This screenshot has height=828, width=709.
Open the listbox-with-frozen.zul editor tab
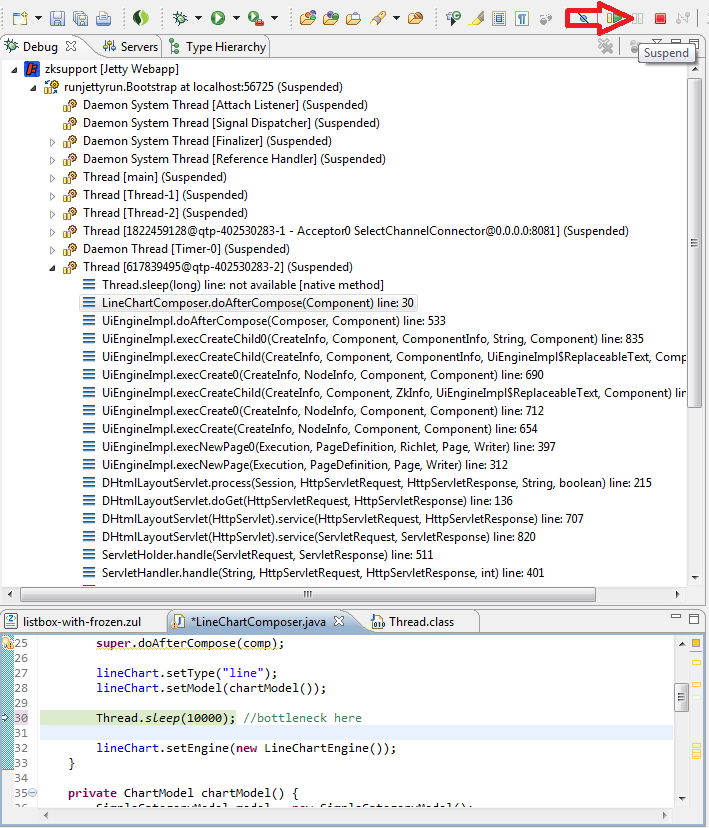pos(74,622)
